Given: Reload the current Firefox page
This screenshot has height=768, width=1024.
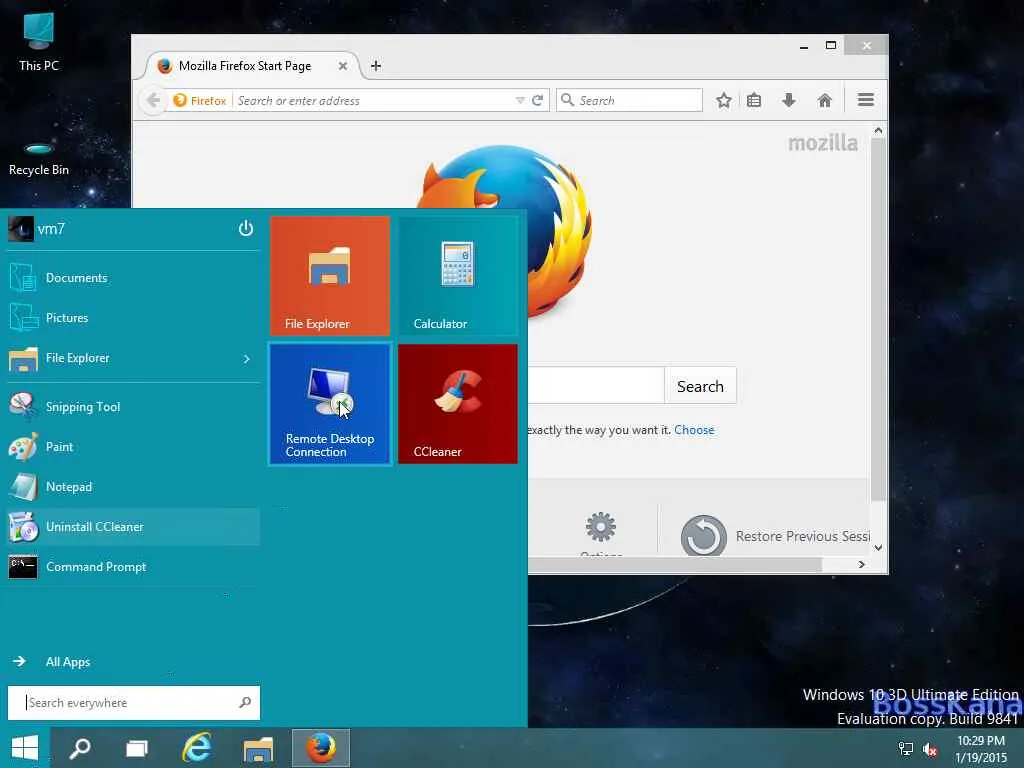Looking at the screenshot, I should [537, 101].
